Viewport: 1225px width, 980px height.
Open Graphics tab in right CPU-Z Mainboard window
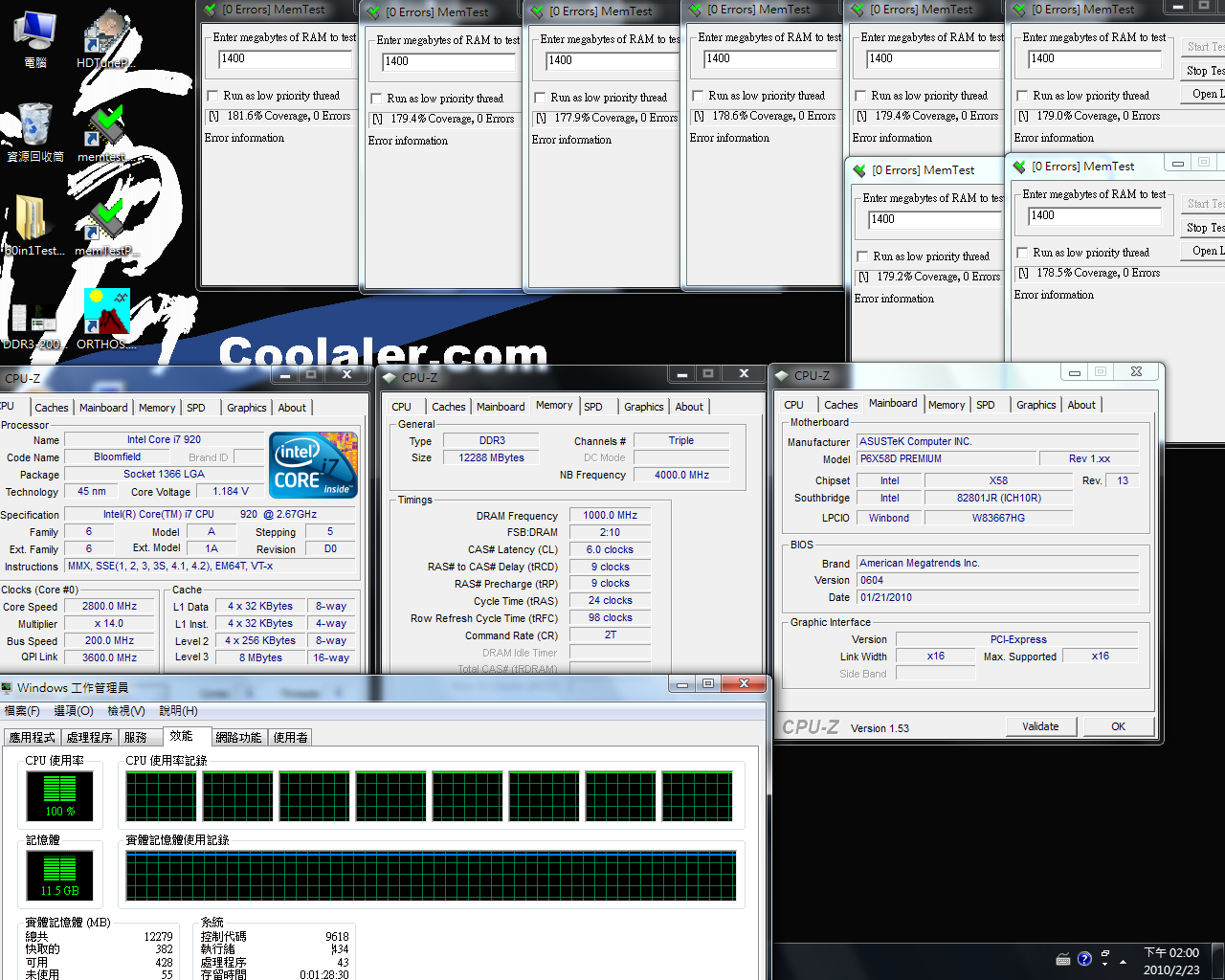pos(1036,405)
